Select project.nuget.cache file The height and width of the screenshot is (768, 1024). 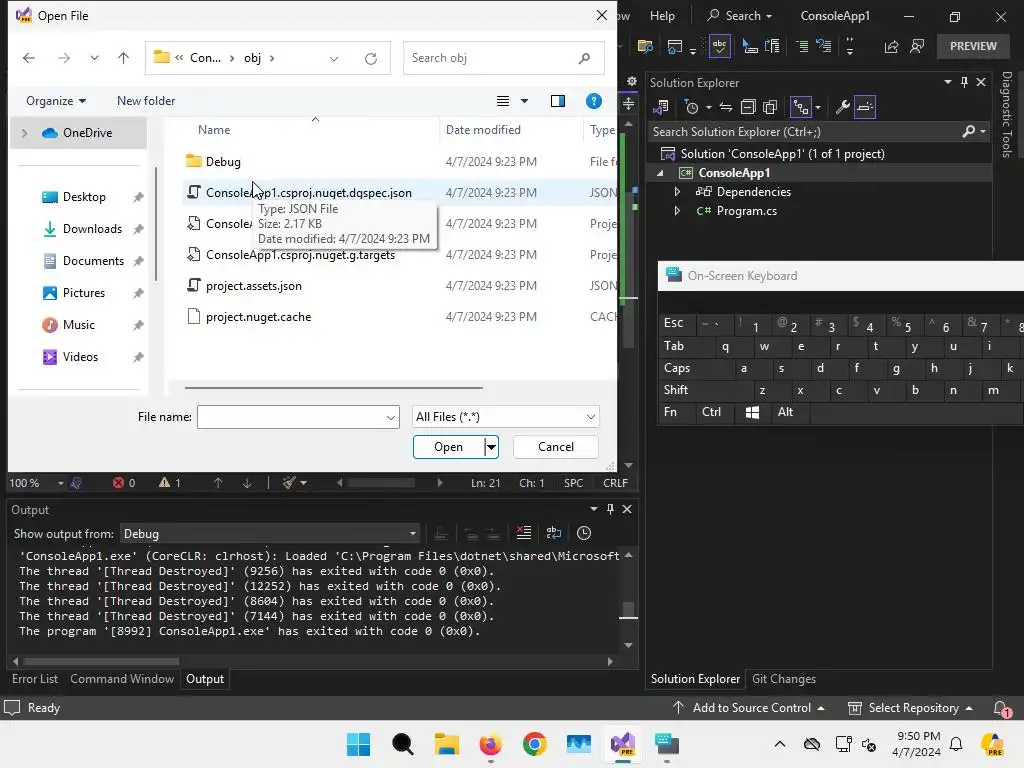[x=258, y=317]
